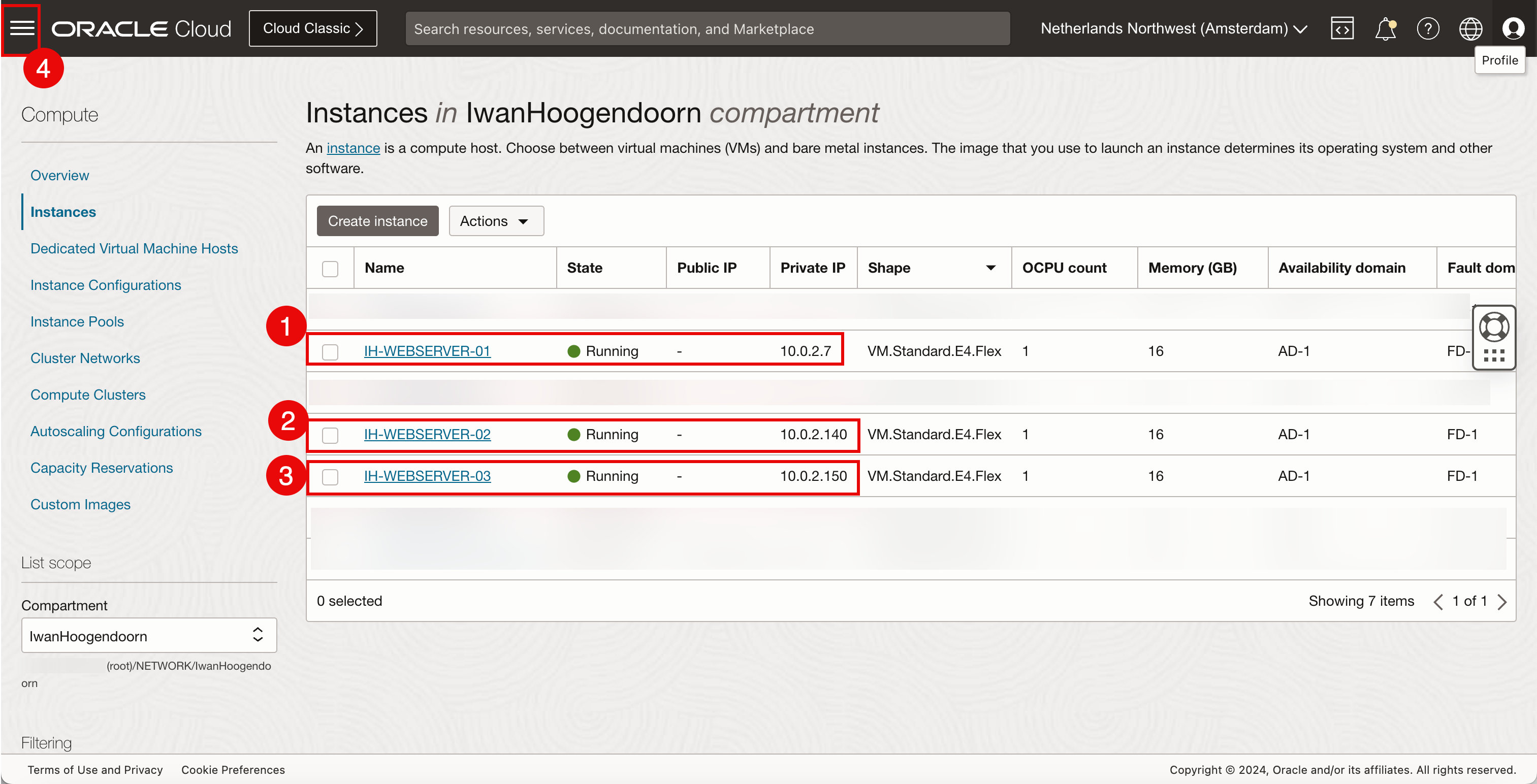Open the Netherlands Northwest region selector
Viewport: 1537px width, 784px height.
[1173, 28]
